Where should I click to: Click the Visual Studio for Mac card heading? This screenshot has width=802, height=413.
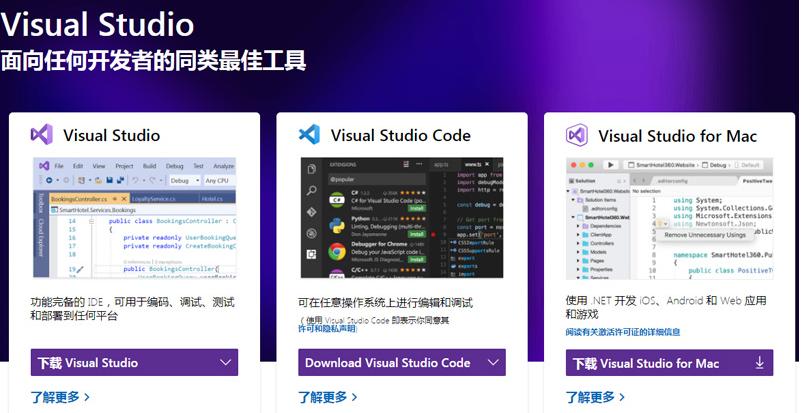coord(678,136)
